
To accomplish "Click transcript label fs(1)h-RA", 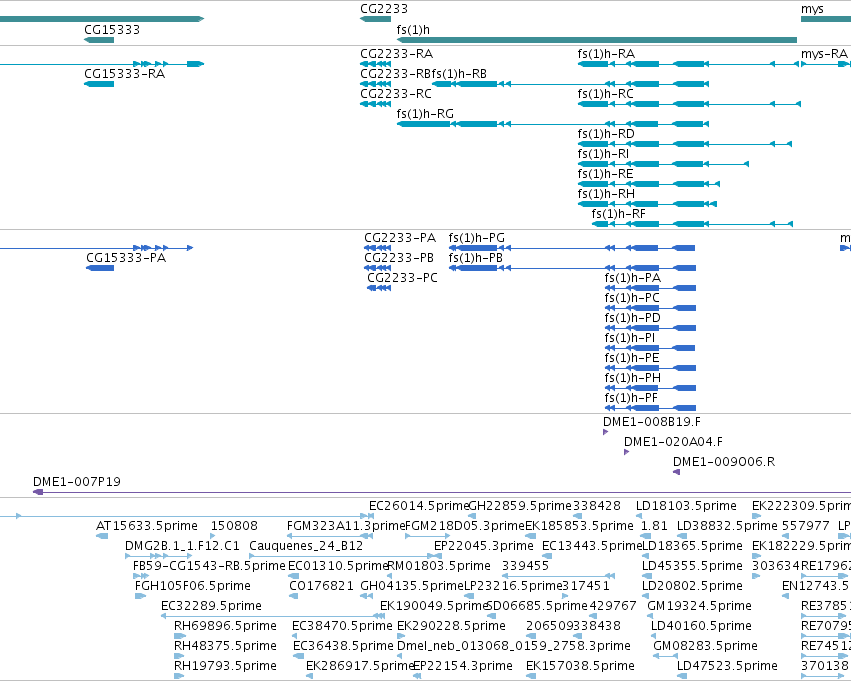I will [606, 54].
